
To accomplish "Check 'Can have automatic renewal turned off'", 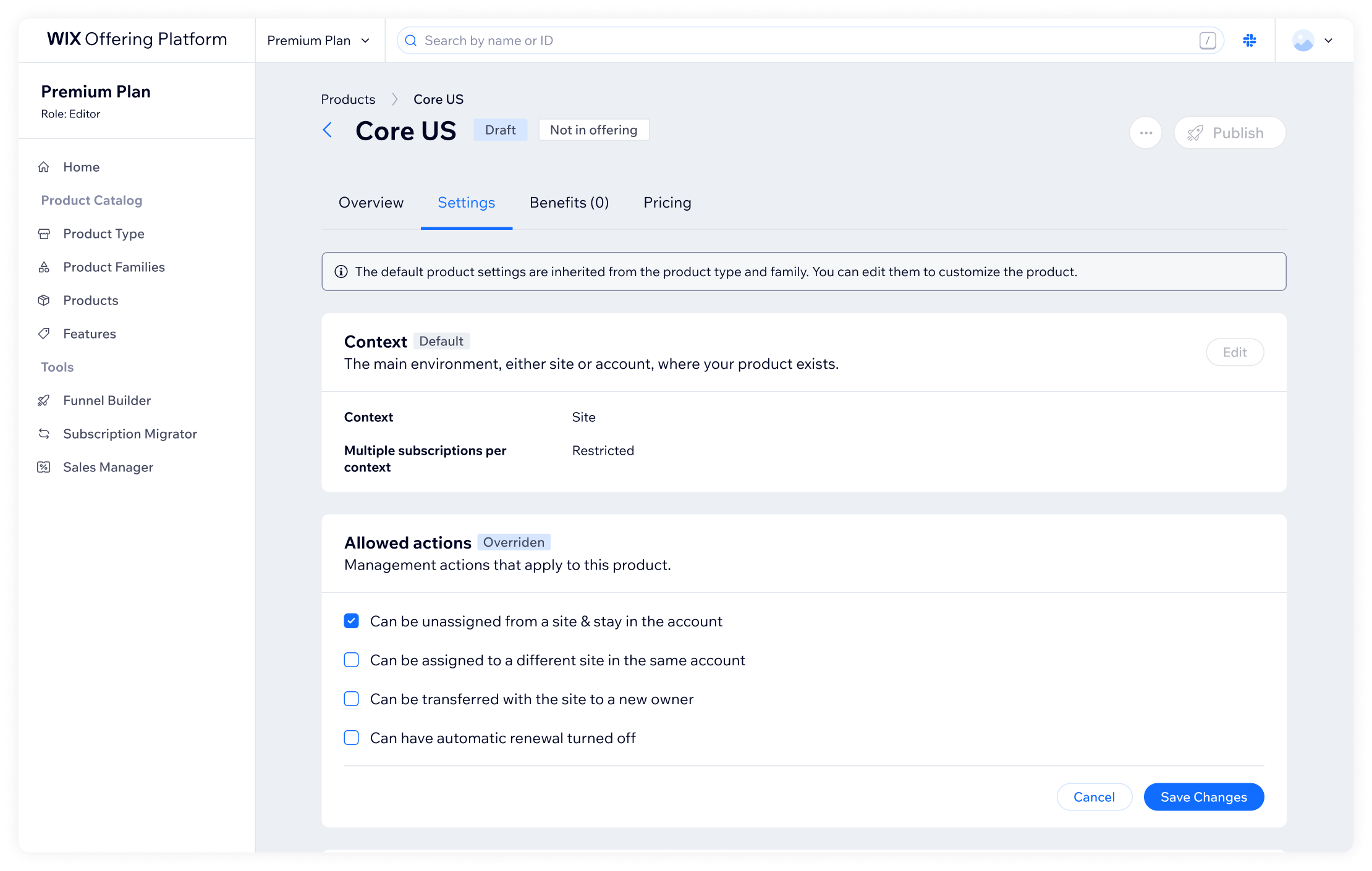I will 352,738.
